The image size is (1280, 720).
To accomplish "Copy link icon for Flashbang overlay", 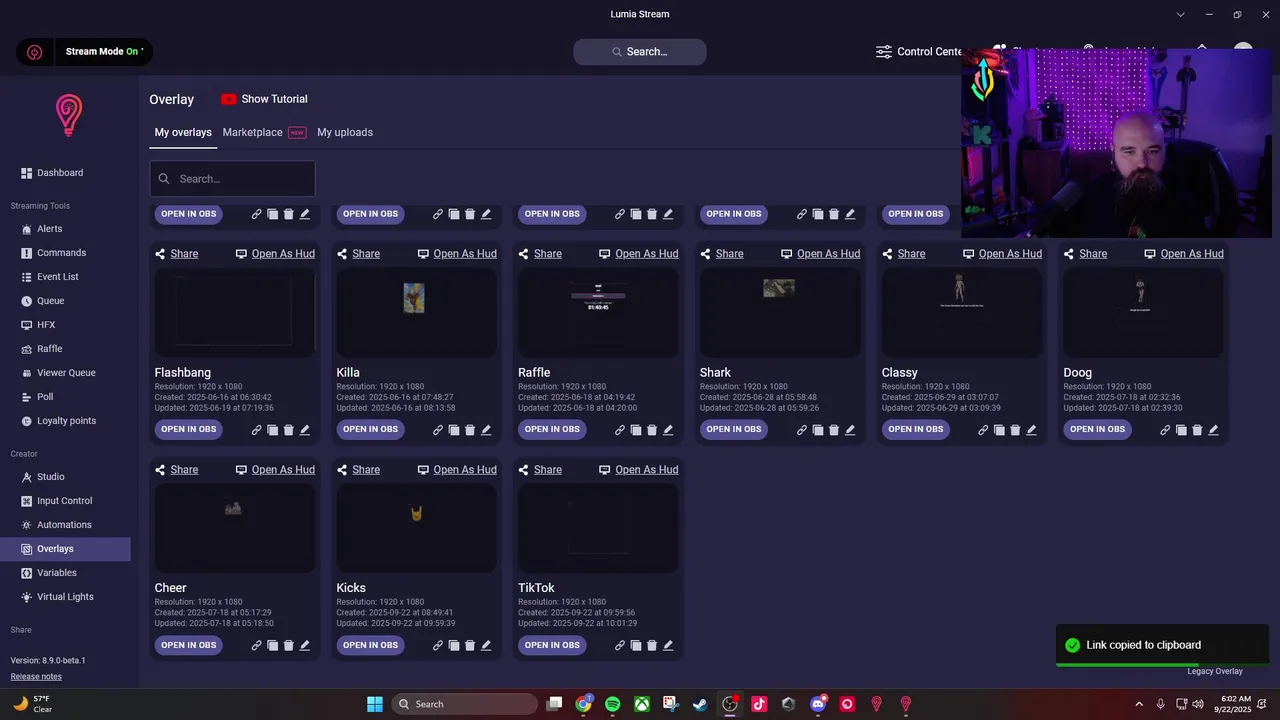I will tap(256, 430).
